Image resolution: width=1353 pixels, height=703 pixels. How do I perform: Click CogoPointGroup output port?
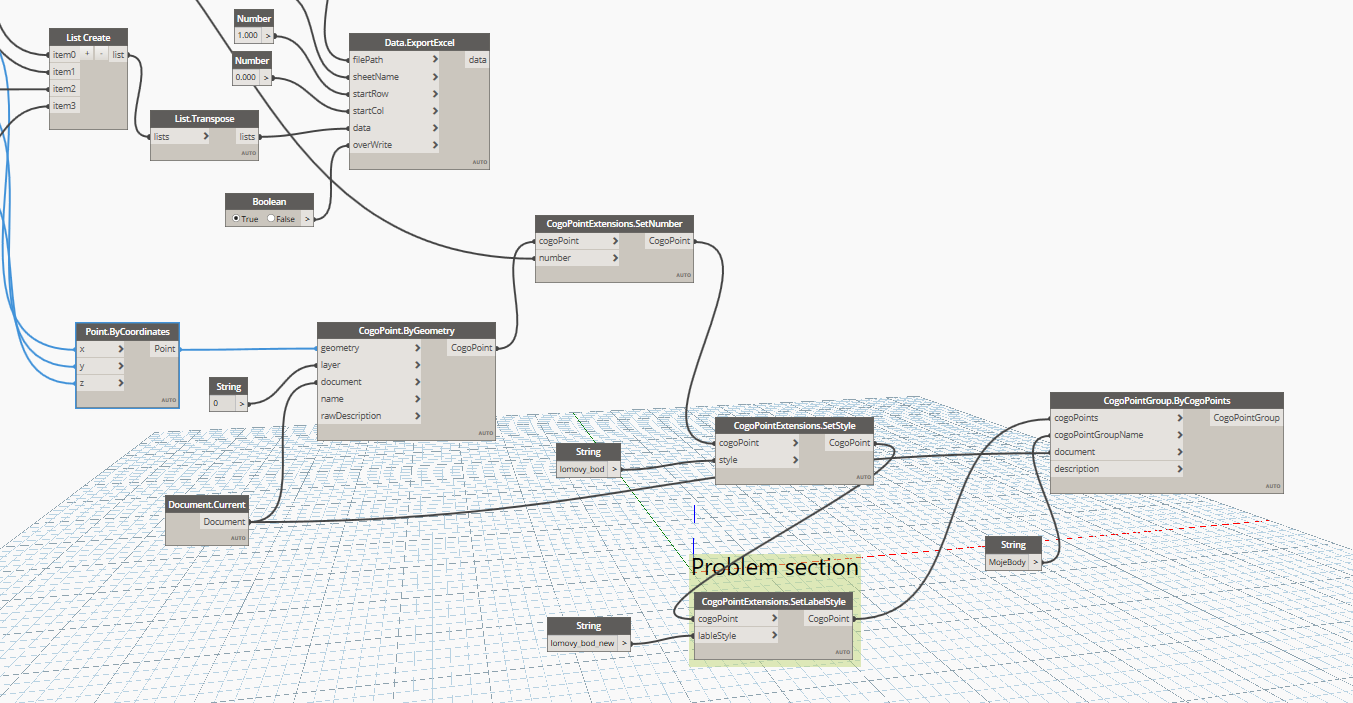pyautogui.click(x=1246, y=418)
